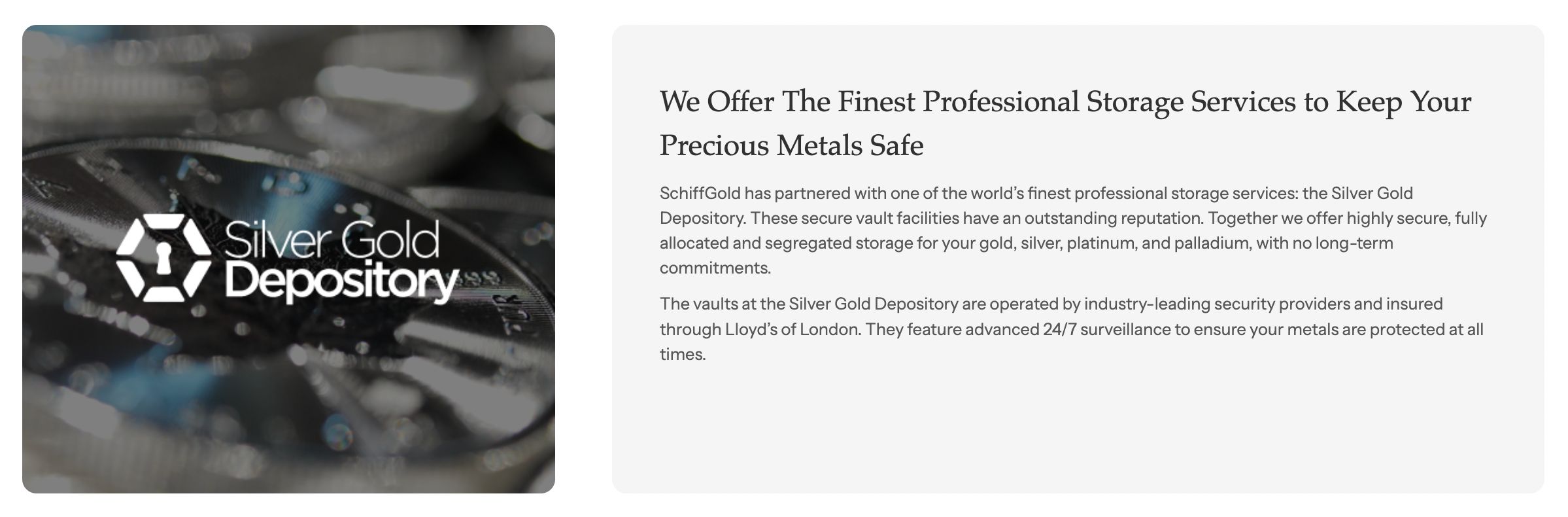Image resolution: width=1568 pixels, height=517 pixels.
Task: Click "fully allocated and segregated storage" text
Action: click(1072, 230)
